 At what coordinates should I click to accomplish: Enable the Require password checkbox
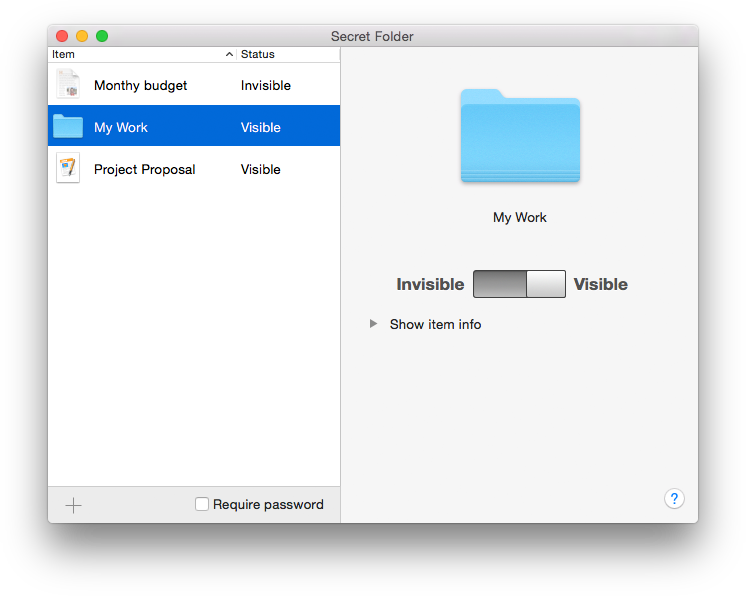coord(202,504)
